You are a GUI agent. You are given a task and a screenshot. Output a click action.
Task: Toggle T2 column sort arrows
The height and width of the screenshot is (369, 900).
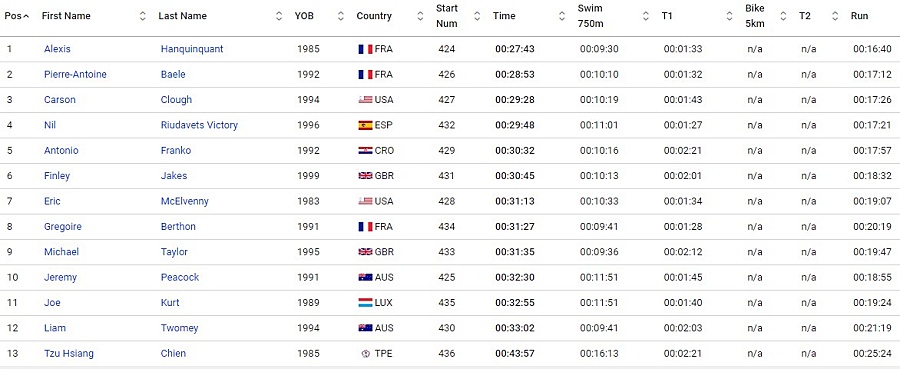coord(835,16)
